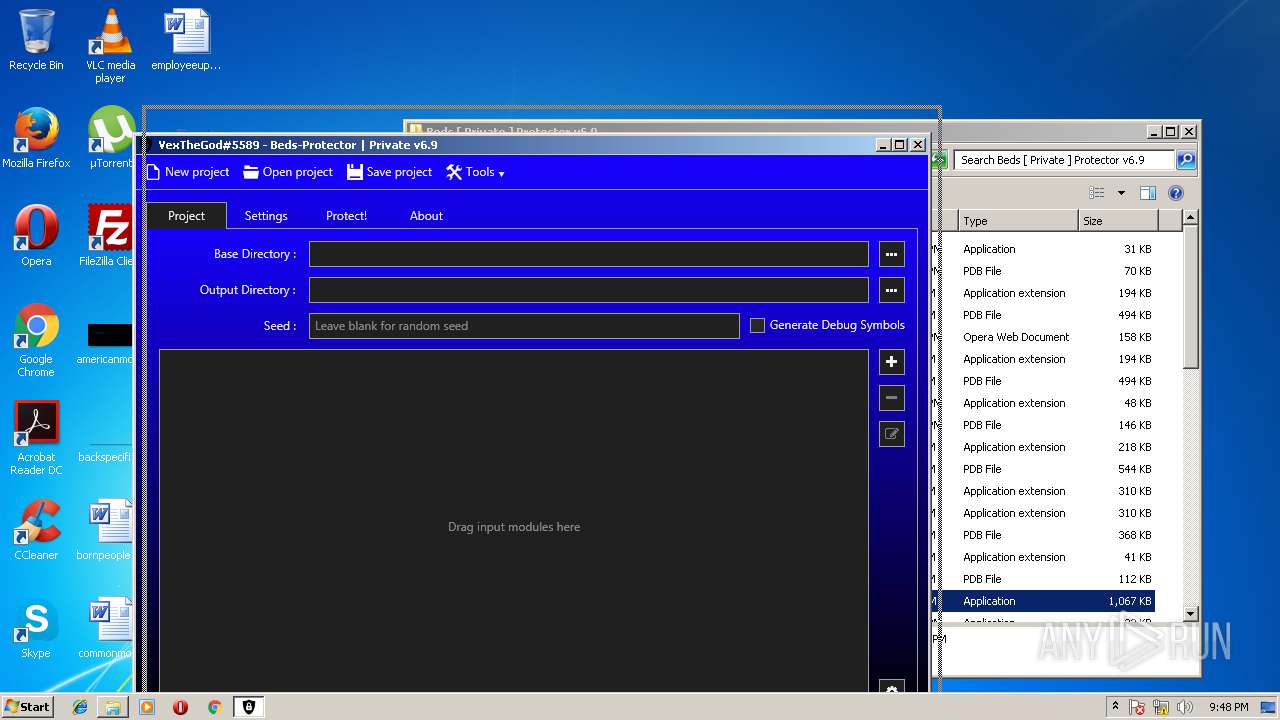Enable Generate Debug Symbols checkbox
Image resolution: width=1280 pixels, height=720 pixels.
click(757, 325)
